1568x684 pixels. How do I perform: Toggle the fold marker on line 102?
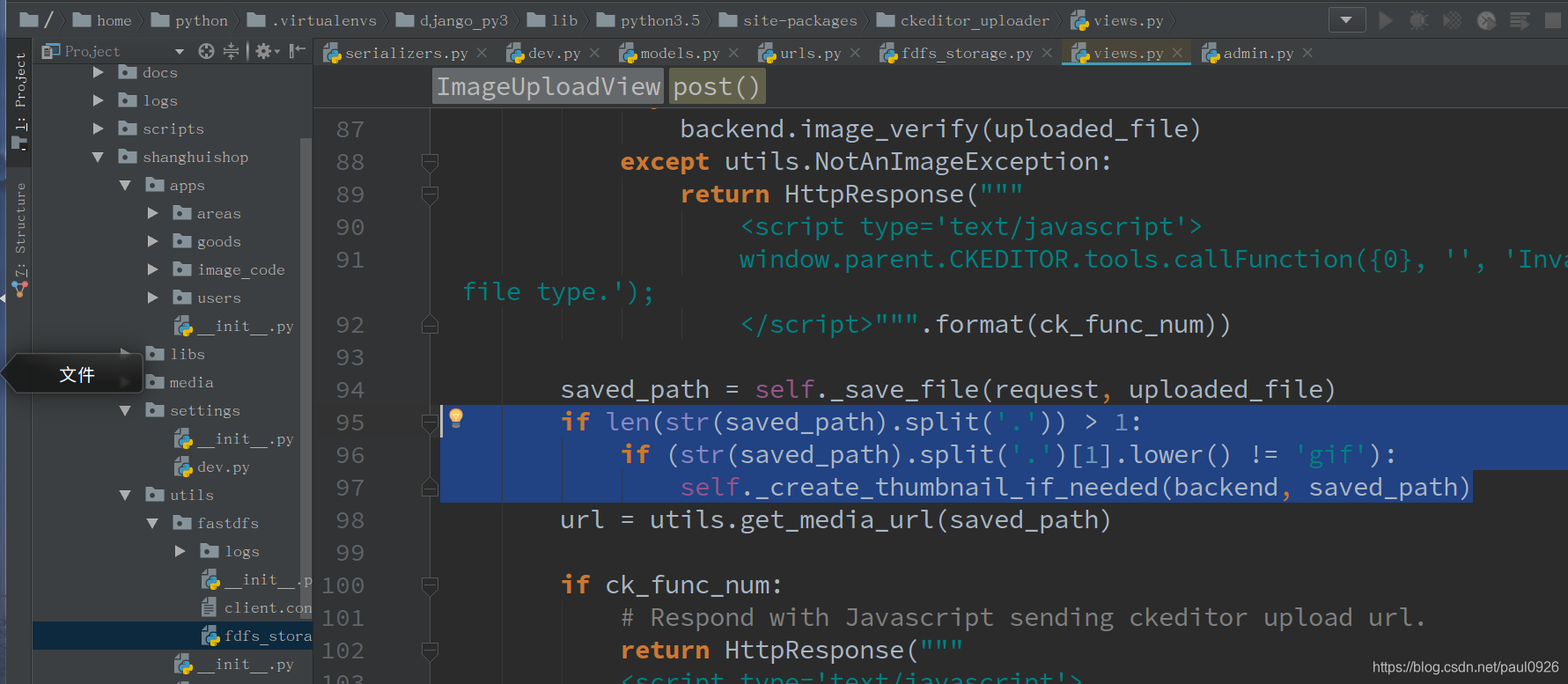point(430,651)
